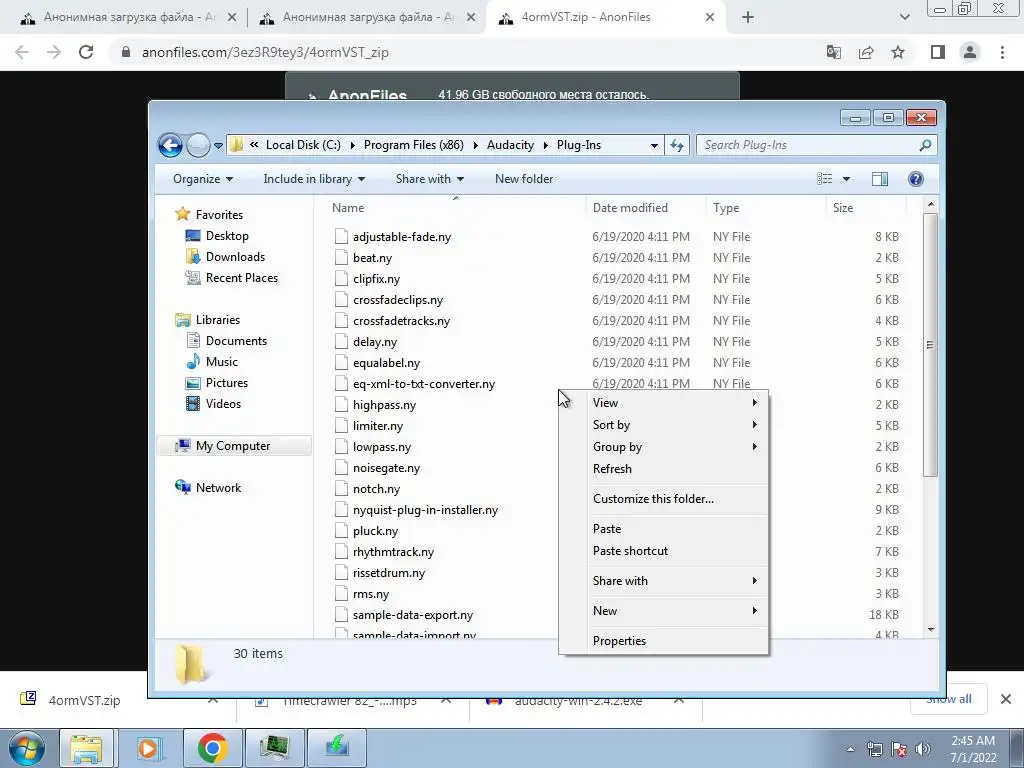The image size is (1024, 768).
Task: Open the Organize dropdown menu
Action: click(202, 179)
